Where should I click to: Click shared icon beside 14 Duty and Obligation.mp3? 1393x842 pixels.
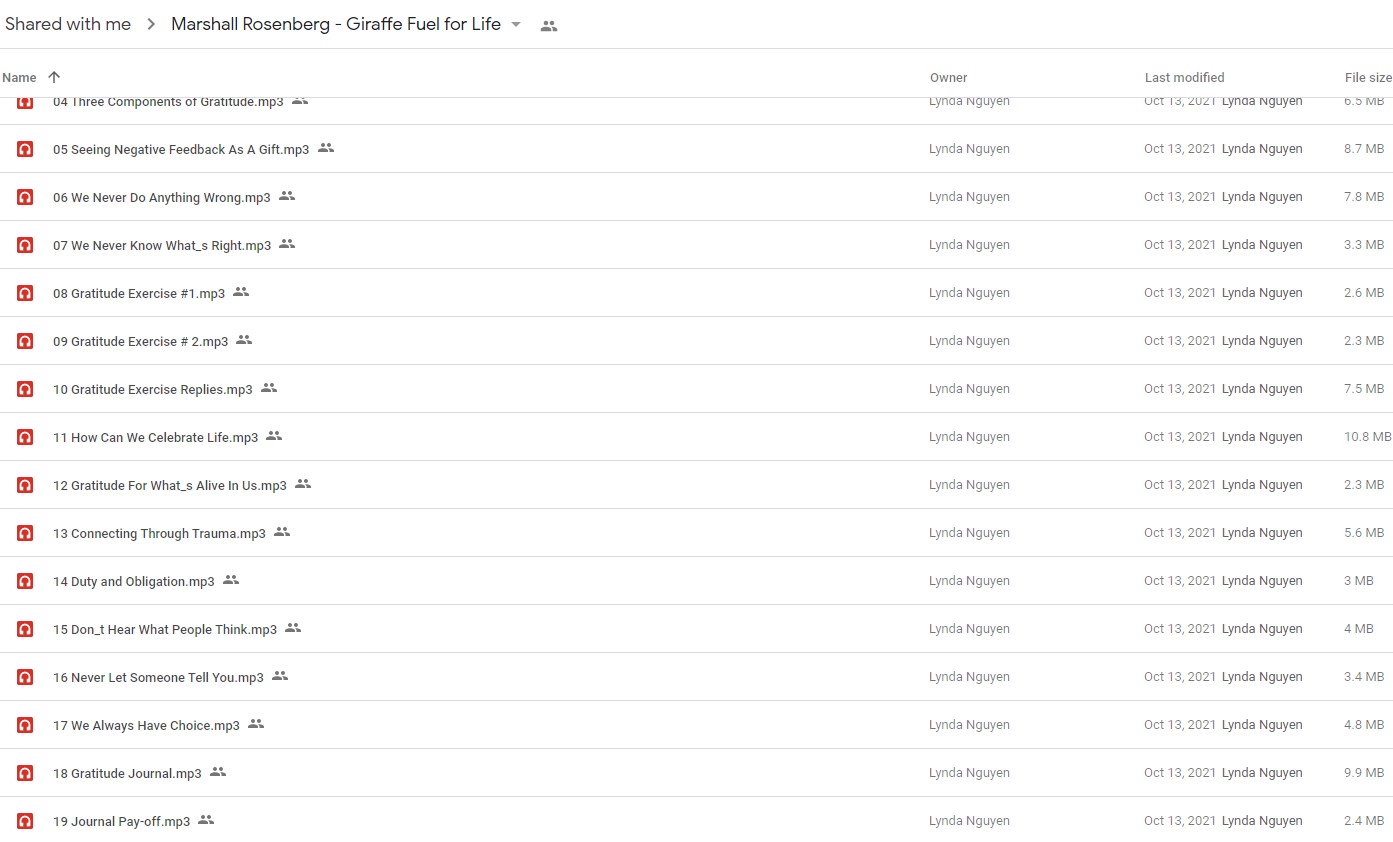coord(231,580)
